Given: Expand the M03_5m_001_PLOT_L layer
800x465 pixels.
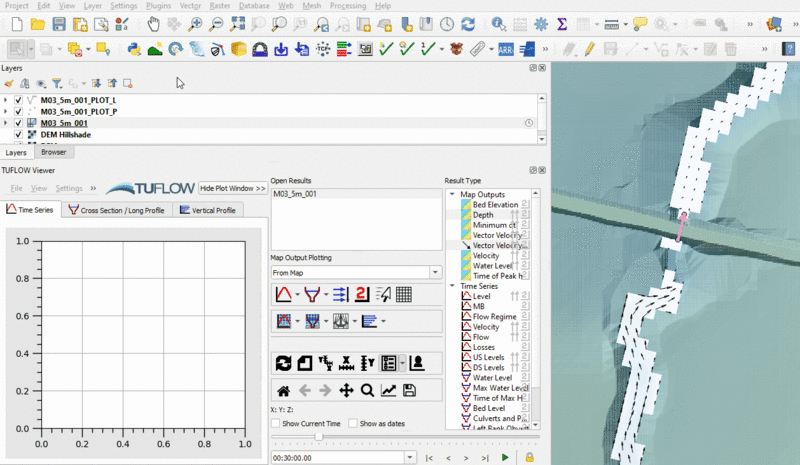Looking at the screenshot, I should pyautogui.click(x=6, y=101).
